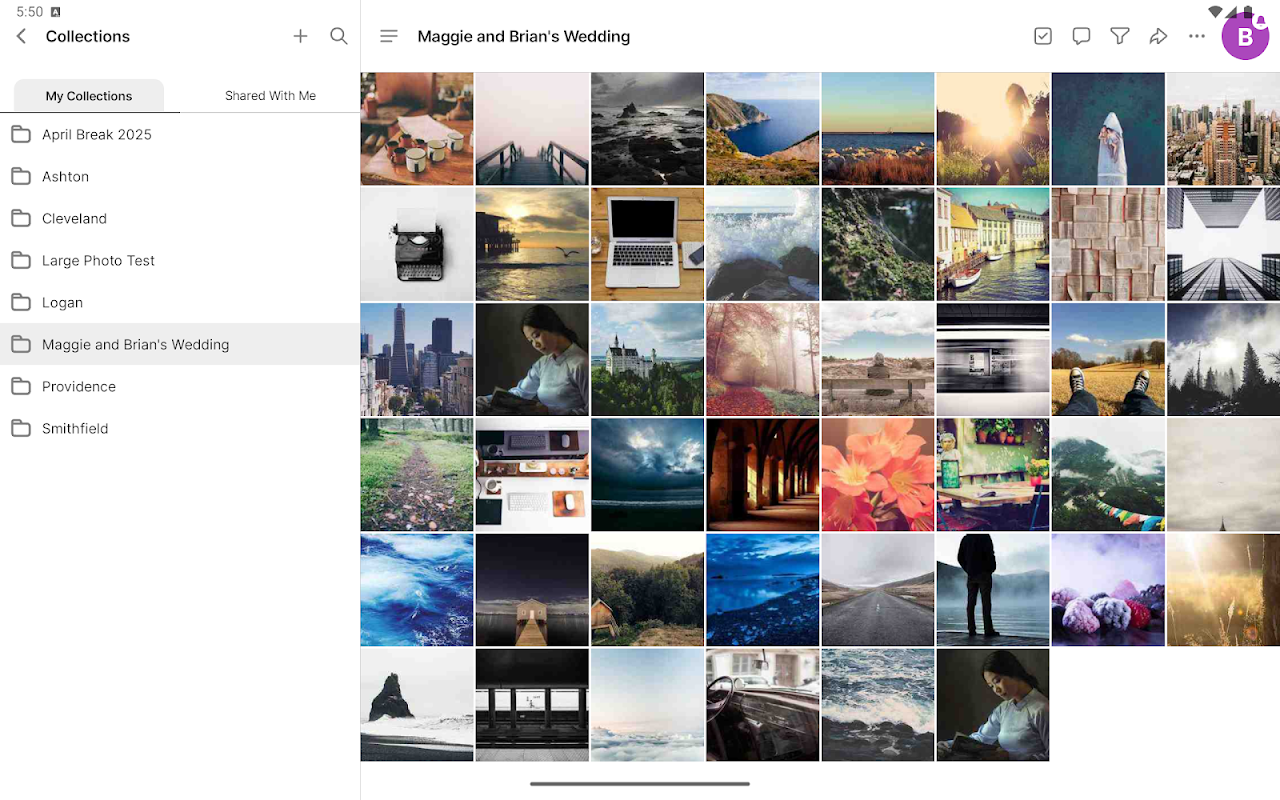Open the girl in sunlit field photo
1280x800 pixels.
tap(993, 129)
